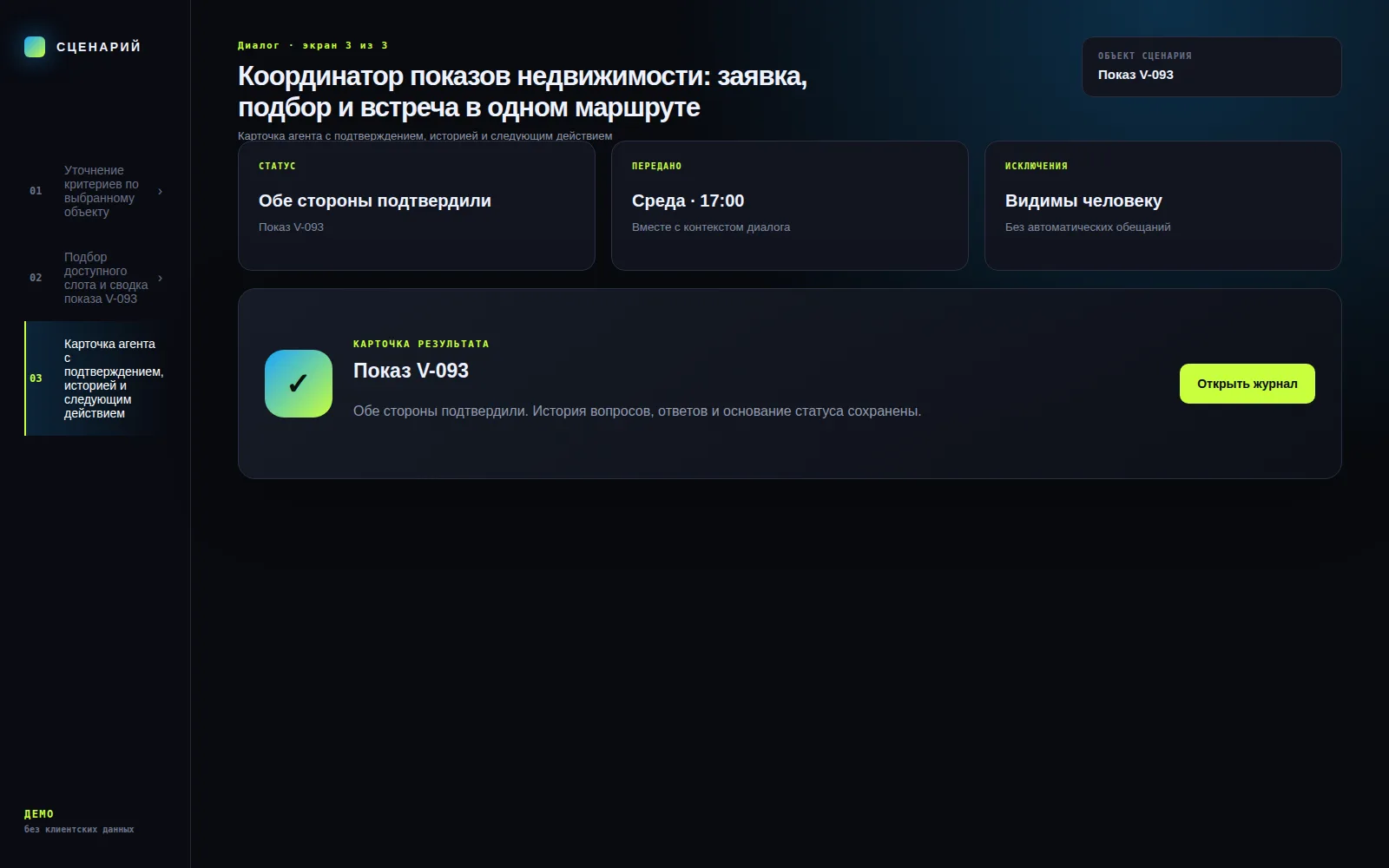Click the main heading Координатор показов недвижимости
Screen dimensions: 1389x868
click(523, 92)
